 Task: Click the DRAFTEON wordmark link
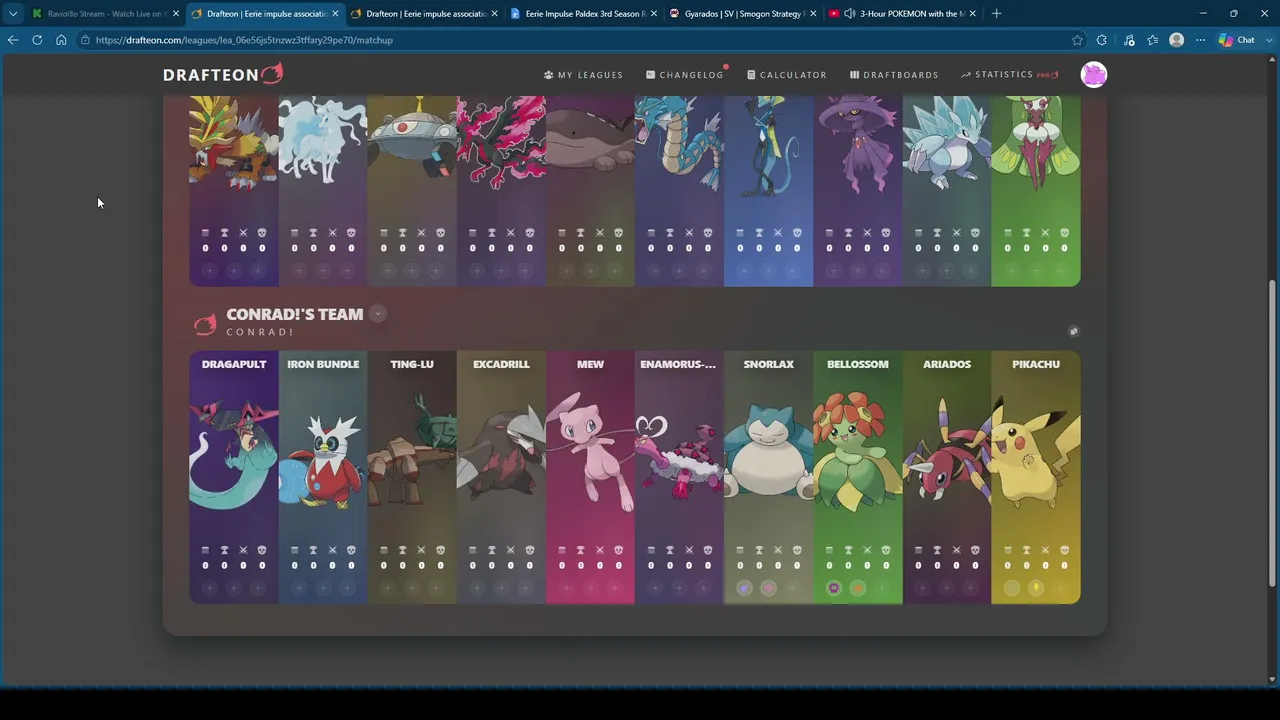pos(211,75)
